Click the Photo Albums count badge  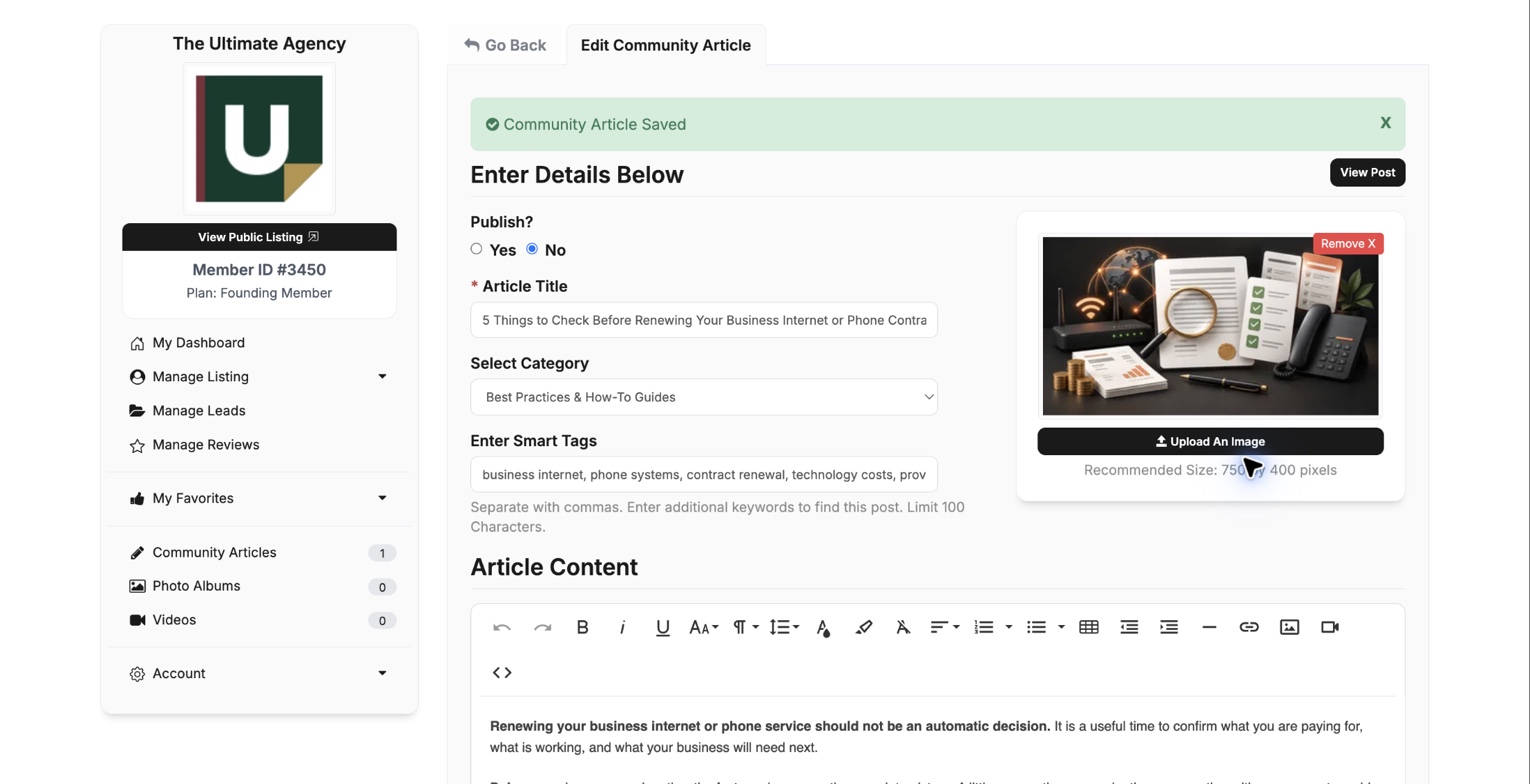tap(382, 587)
